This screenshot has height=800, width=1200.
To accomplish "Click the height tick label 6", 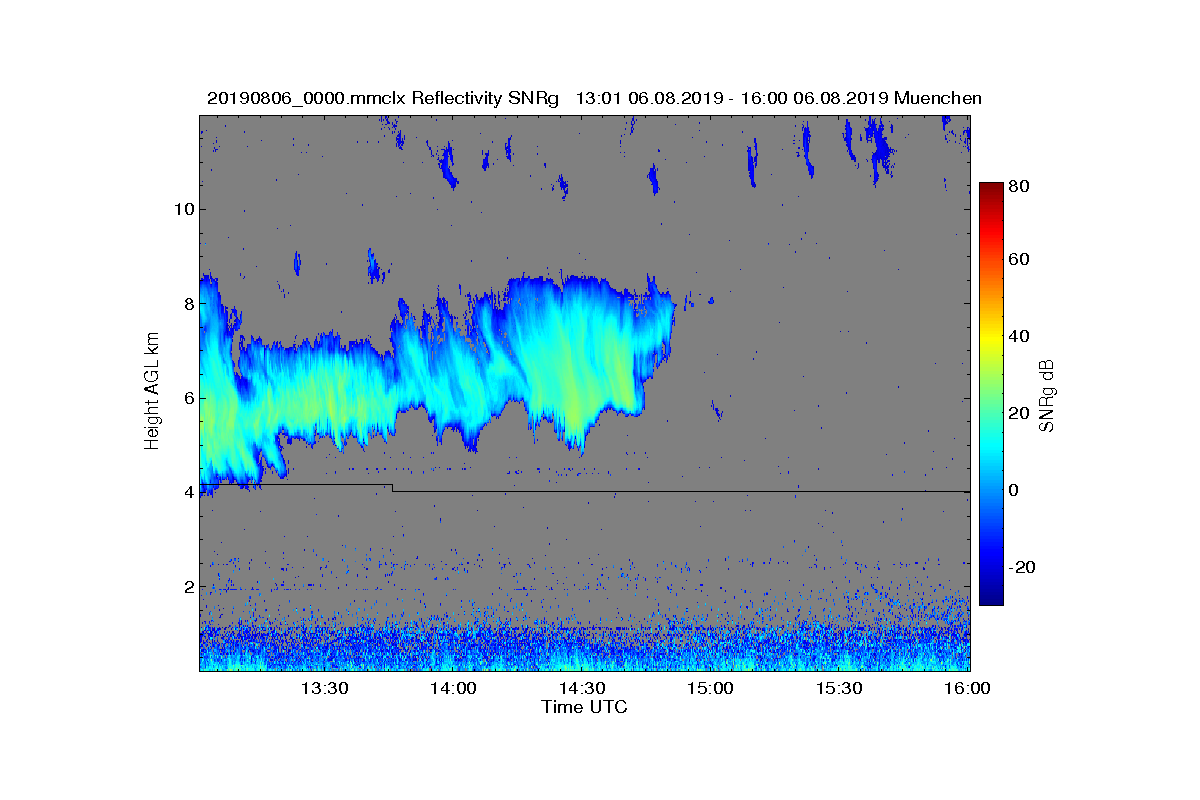I will pyautogui.click(x=187, y=398).
